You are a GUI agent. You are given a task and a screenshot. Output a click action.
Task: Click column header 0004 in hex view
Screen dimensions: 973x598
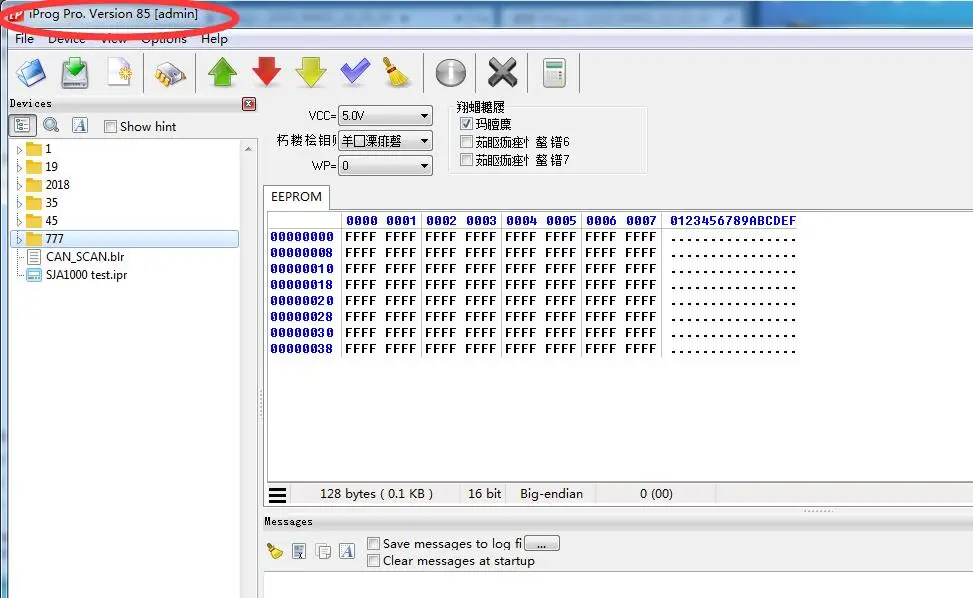(521, 220)
